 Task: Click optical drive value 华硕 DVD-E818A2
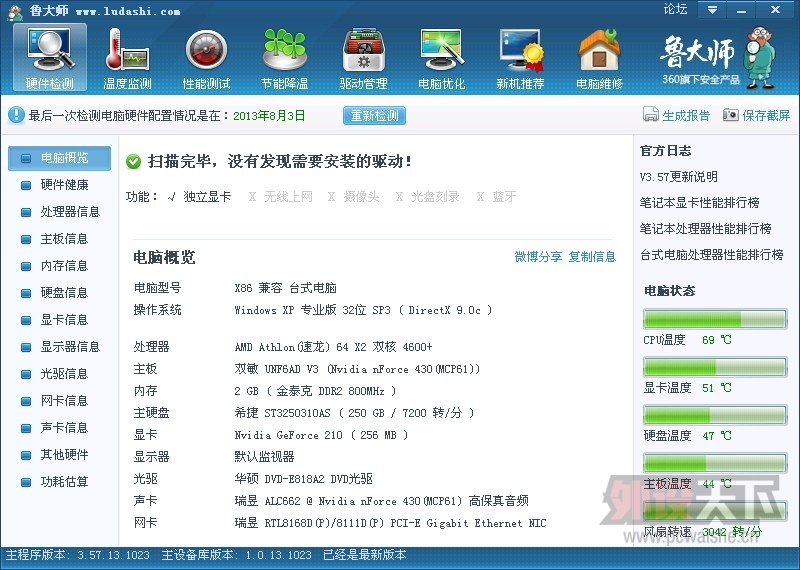(x=303, y=479)
